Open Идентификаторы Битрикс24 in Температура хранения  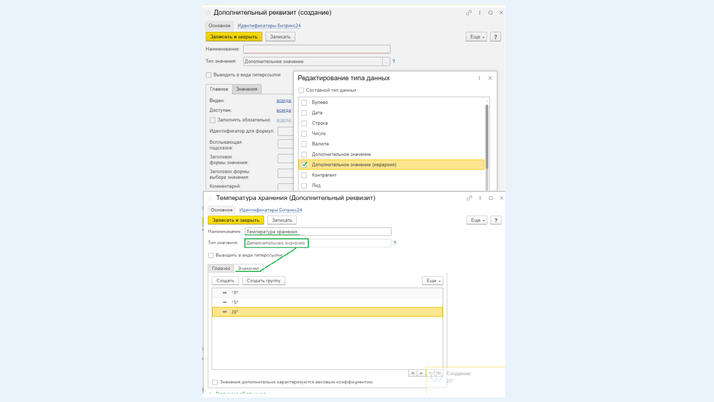270,210
